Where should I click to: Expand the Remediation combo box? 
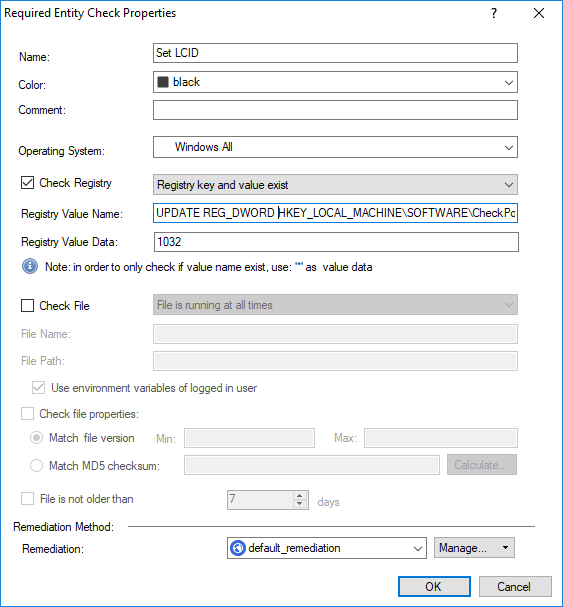(x=327, y=548)
